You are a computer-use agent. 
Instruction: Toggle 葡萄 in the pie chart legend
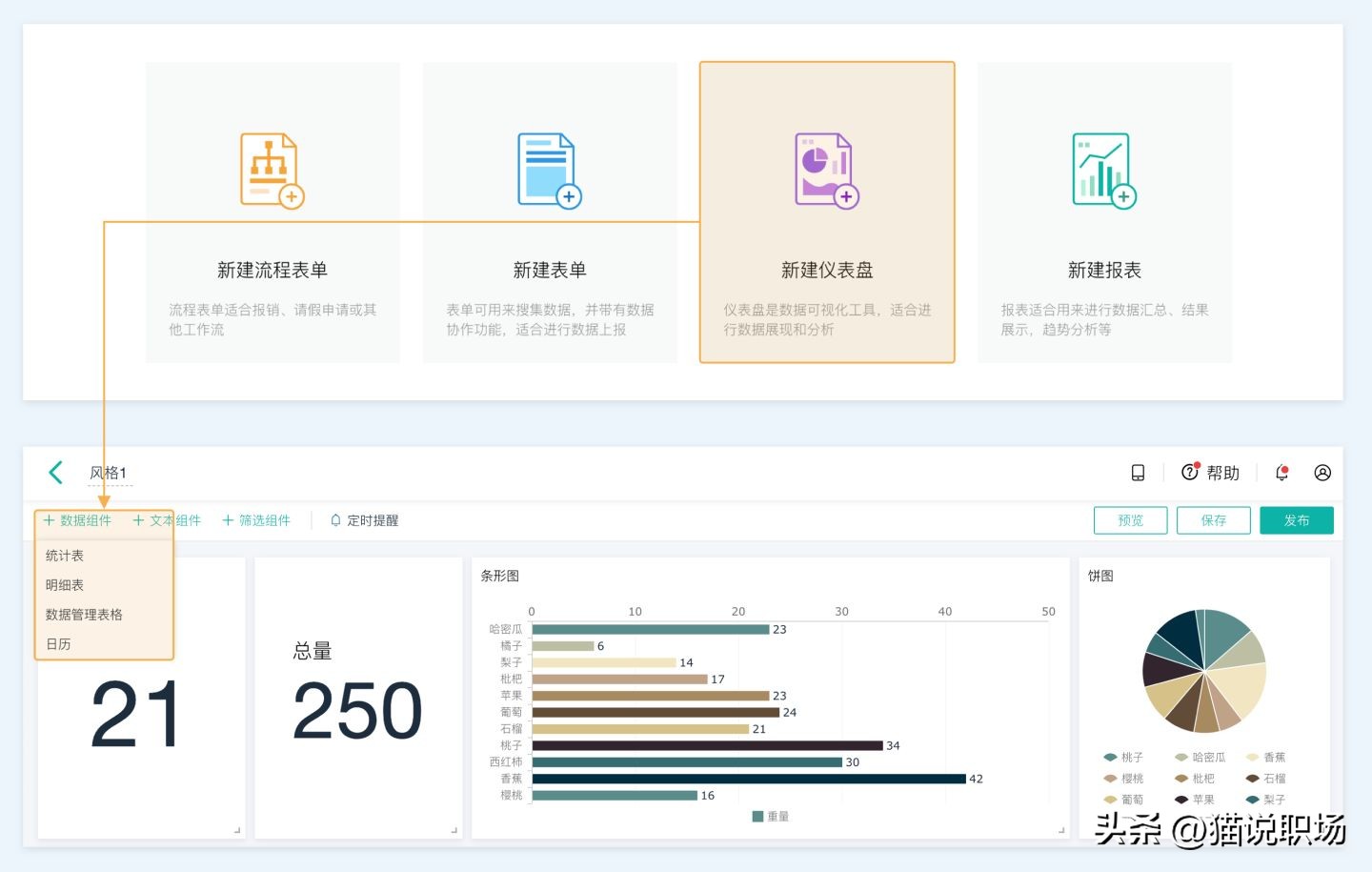1123,800
